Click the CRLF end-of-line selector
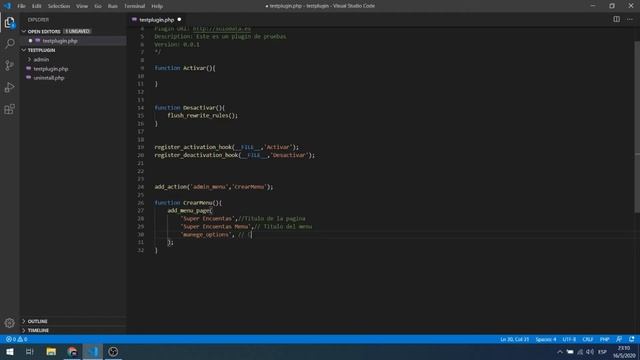This screenshot has height=360, width=640. 588,339
